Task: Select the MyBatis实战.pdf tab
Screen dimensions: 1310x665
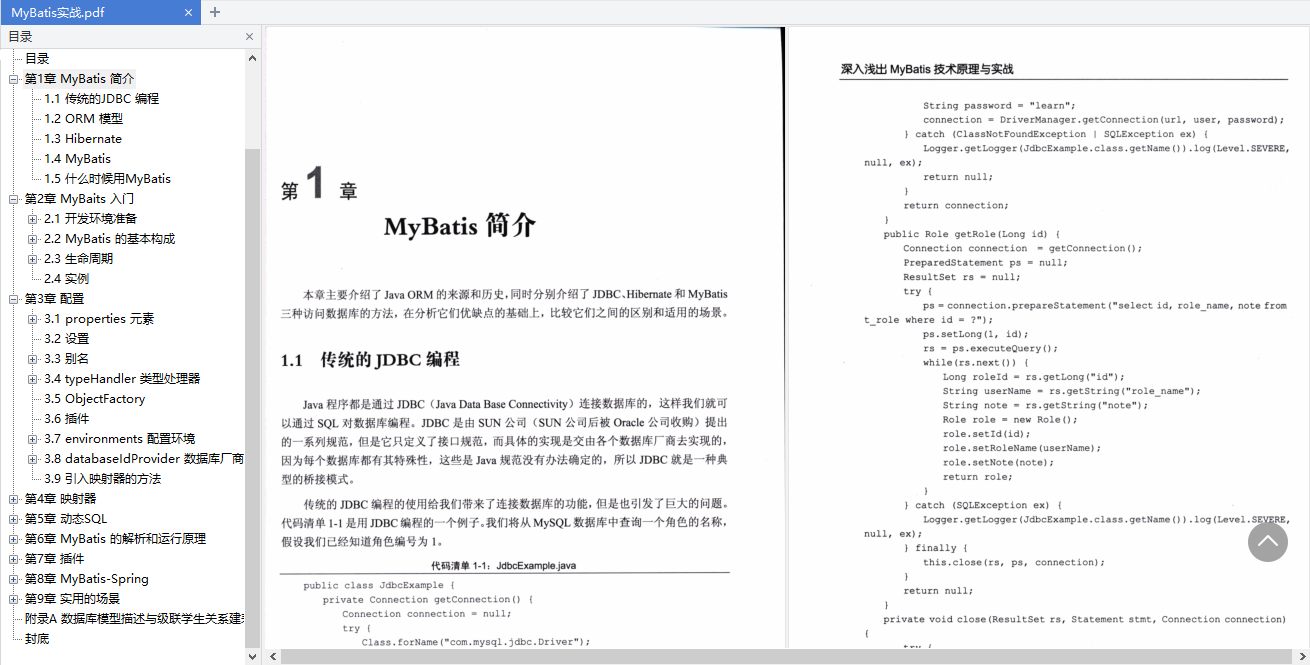Action: point(100,12)
